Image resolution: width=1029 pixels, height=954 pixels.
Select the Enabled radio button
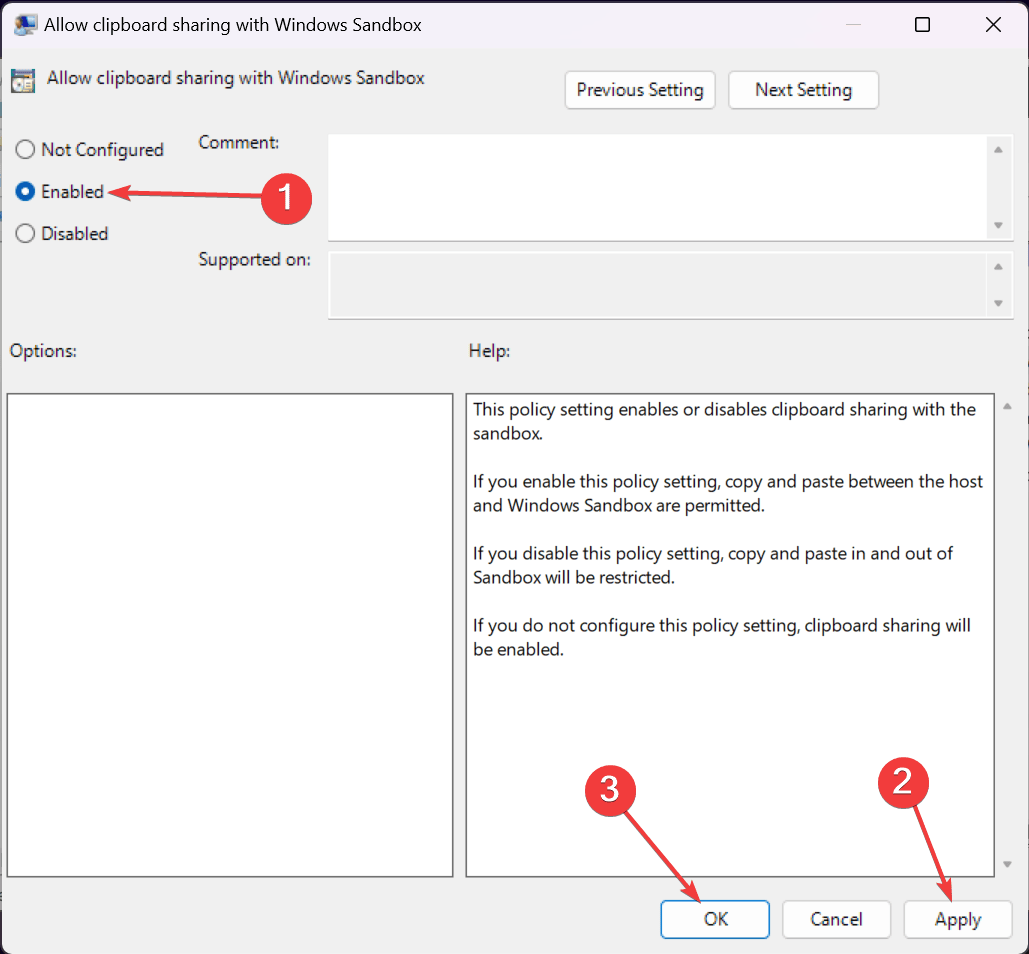[x=24, y=191]
